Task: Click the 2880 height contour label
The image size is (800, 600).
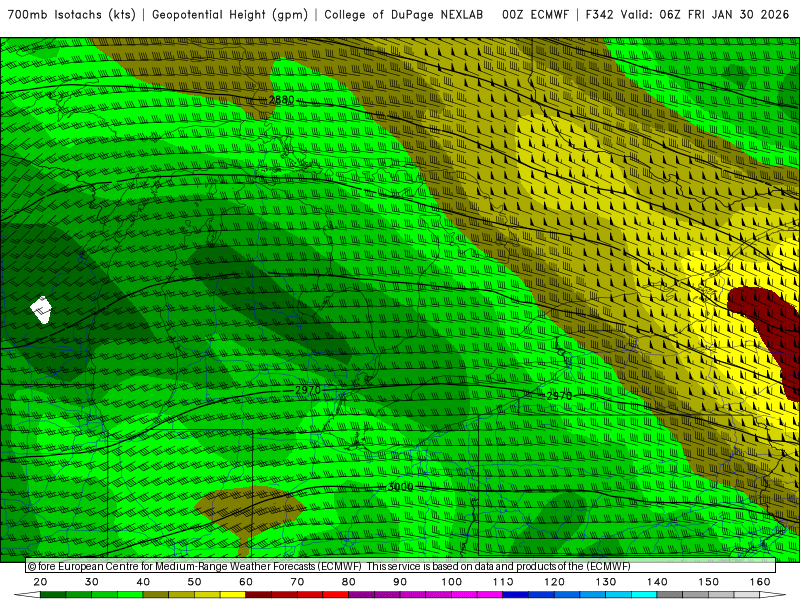Action: click(x=282, y=100)
